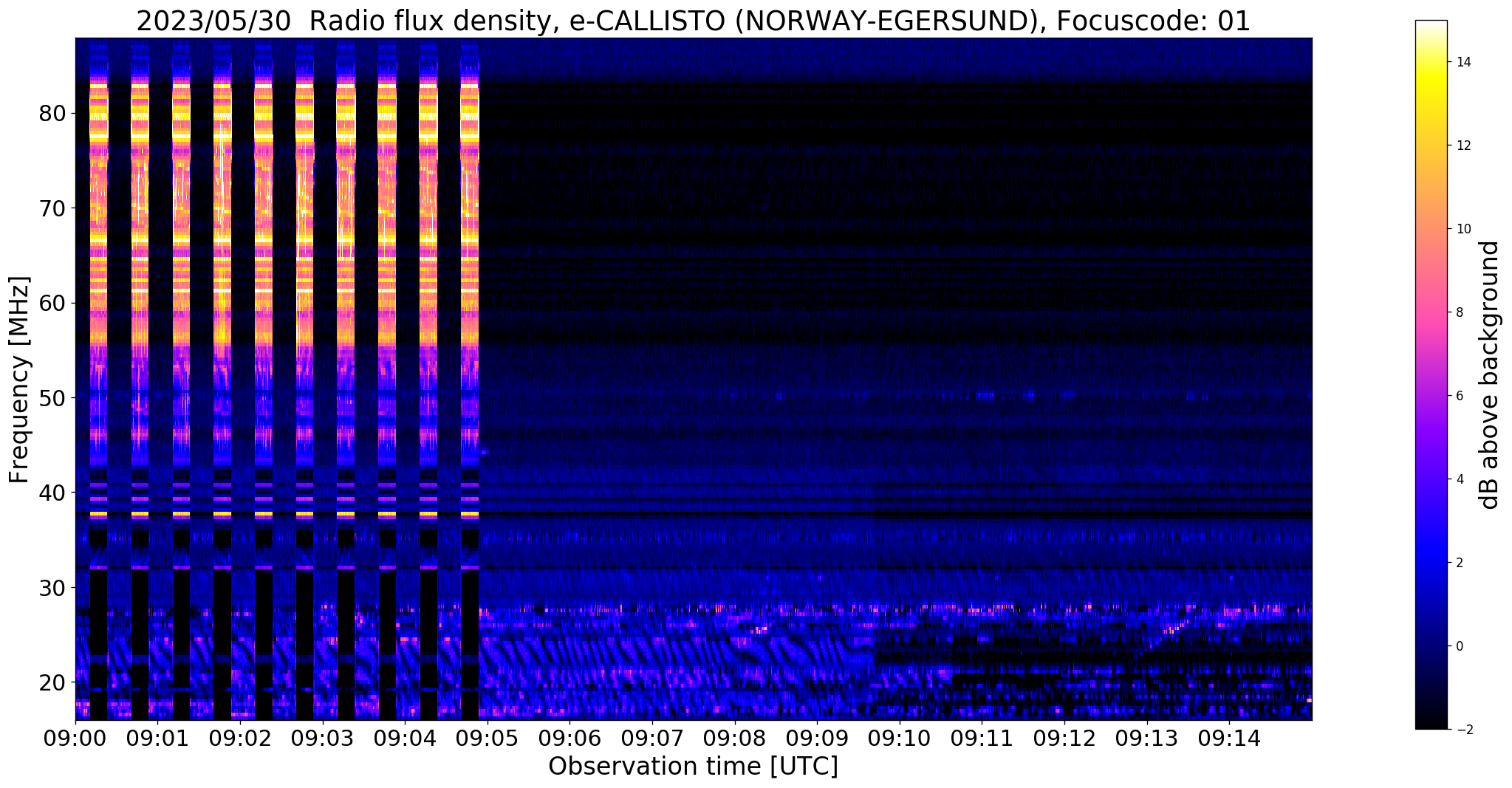Click the 09:02 time tick label
The height and width of the screenshot is (788, 1512).
pos(240,737)
